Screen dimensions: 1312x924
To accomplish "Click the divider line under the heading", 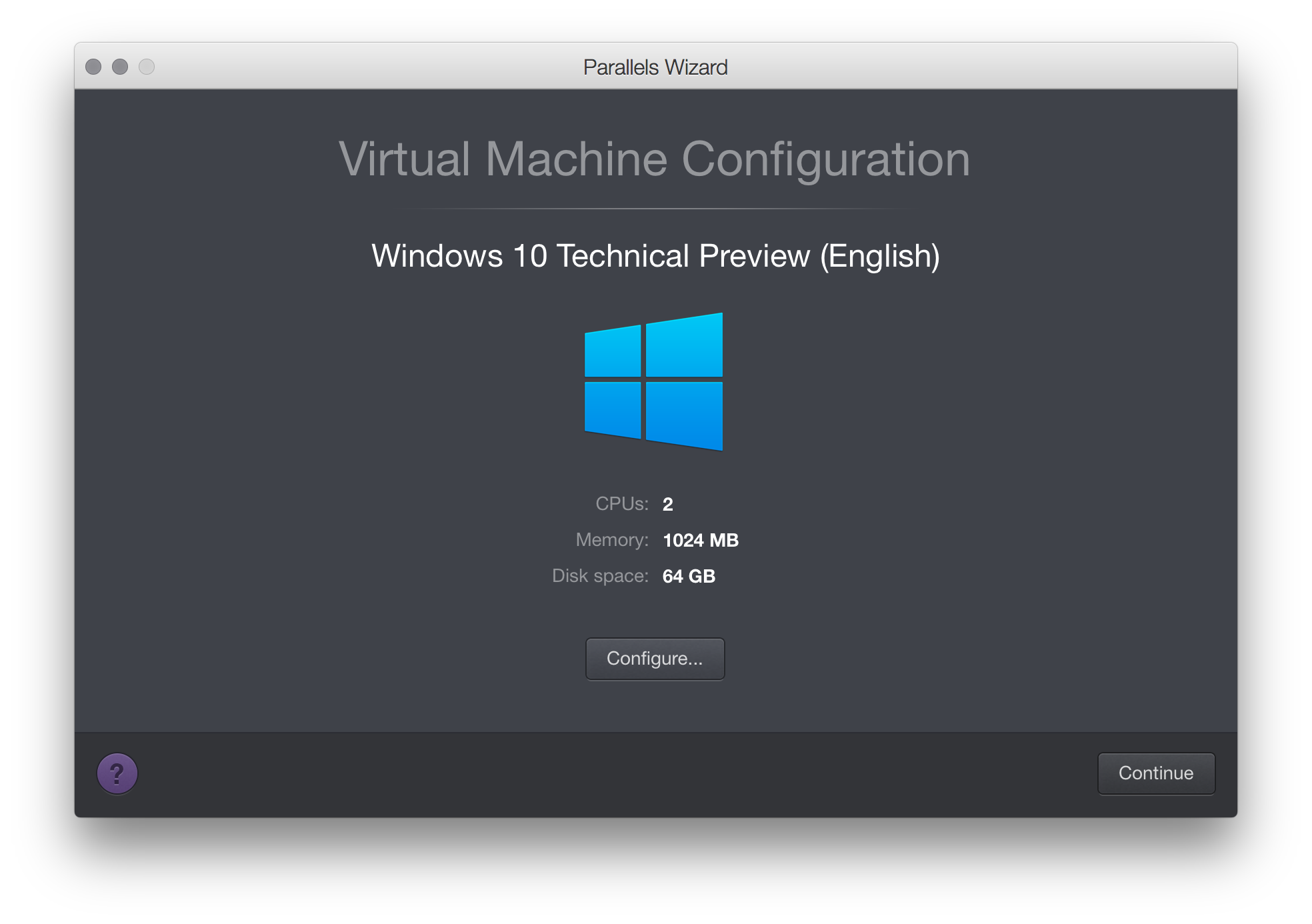I will coord(655,209).
